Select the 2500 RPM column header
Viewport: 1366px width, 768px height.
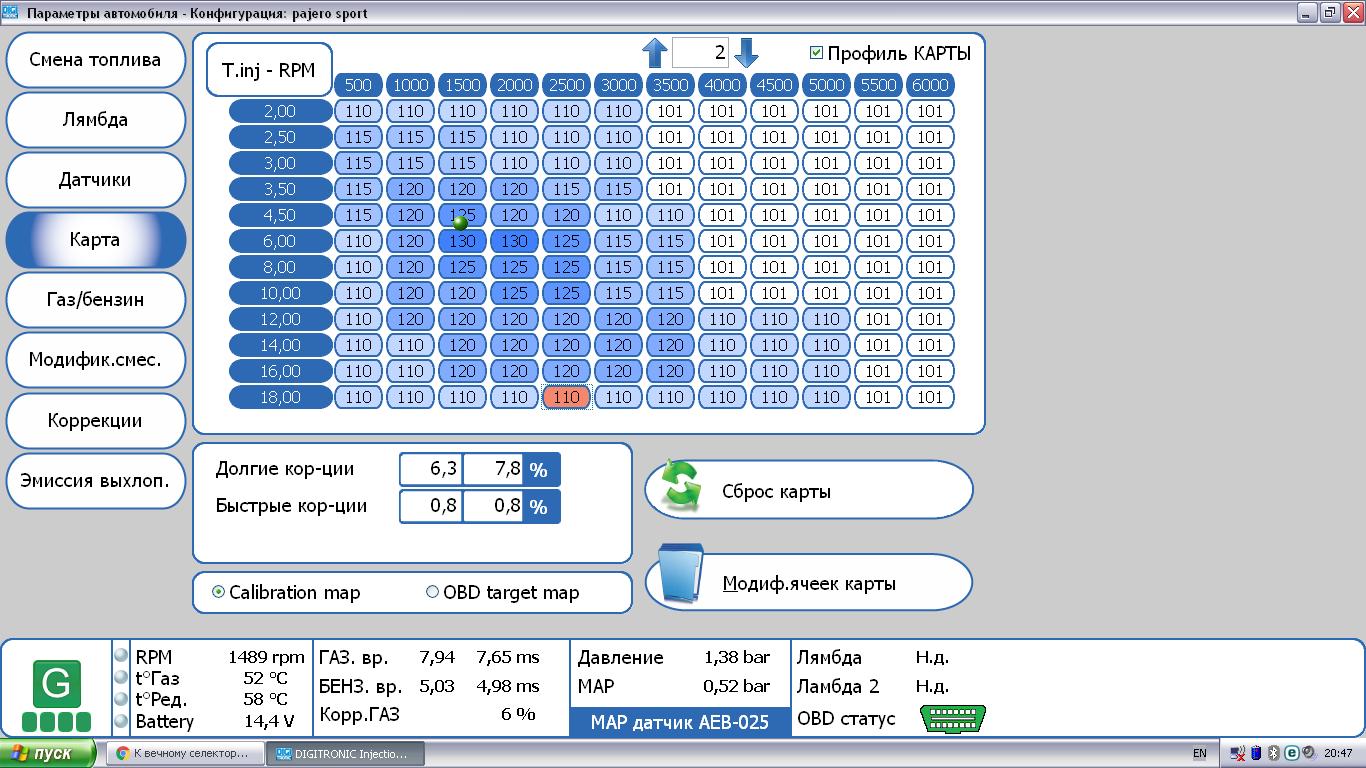567,85
